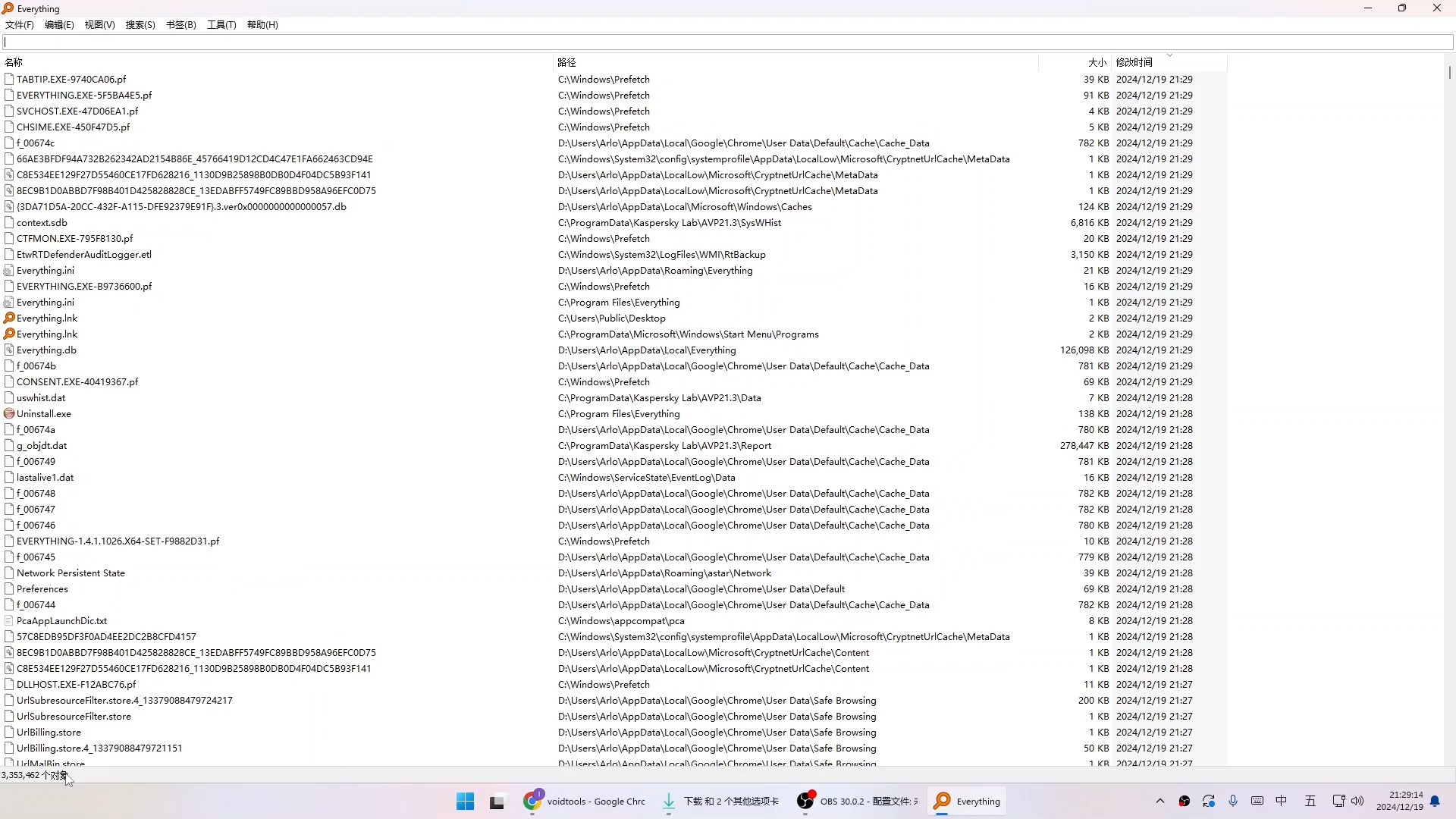Focus the search input field
This screenshot has width=1456, height=819.
coord(728,42)
